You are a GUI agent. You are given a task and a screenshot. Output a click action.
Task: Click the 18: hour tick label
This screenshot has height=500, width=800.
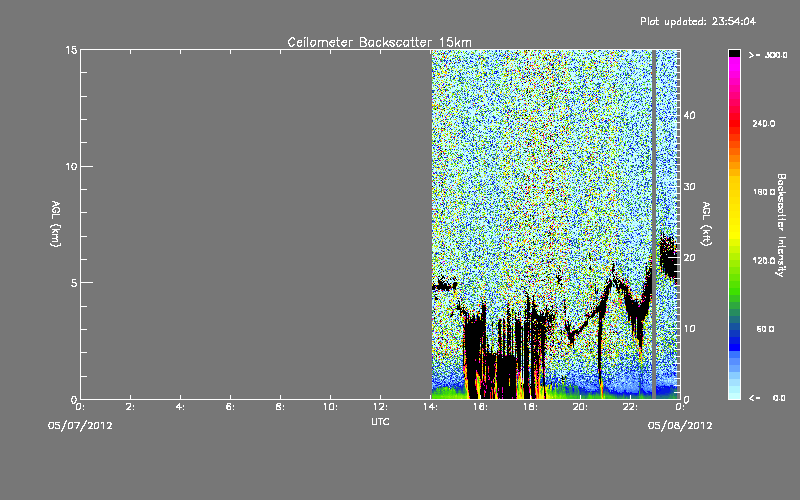tap(530, 407)
